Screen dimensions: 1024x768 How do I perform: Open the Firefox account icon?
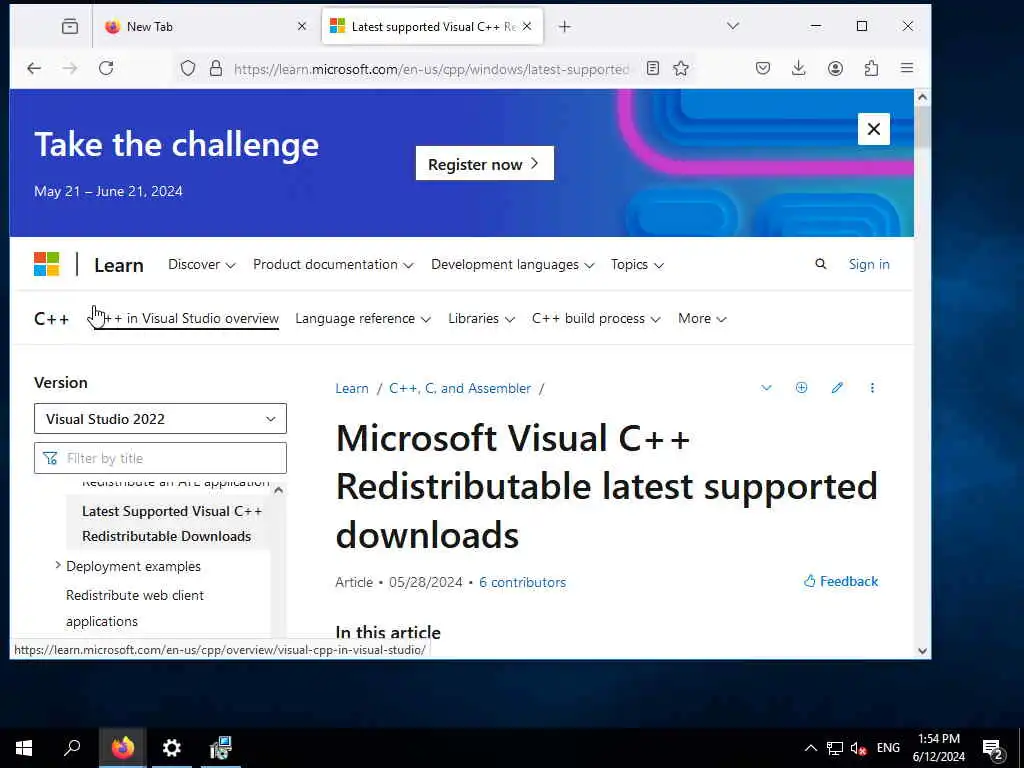point(835,68)
